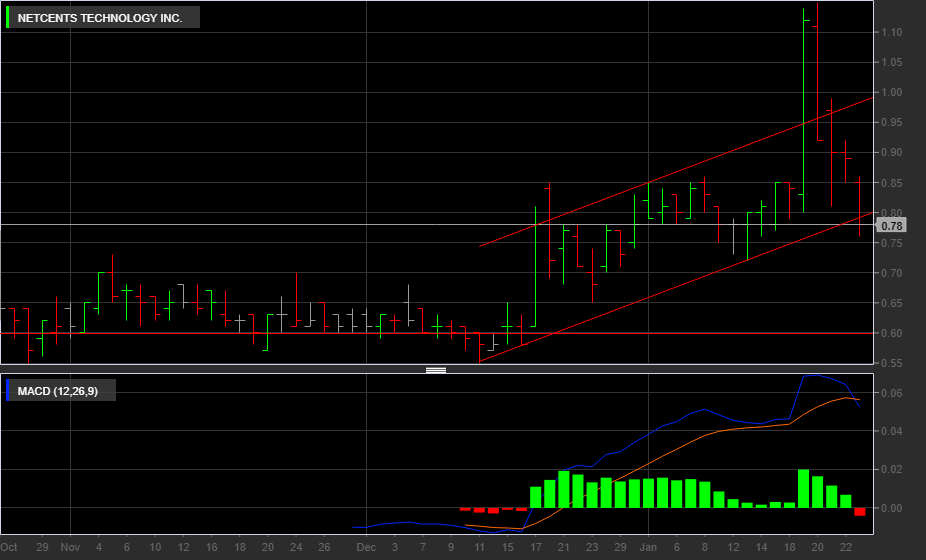Screen dimensions: 926x560
Task: Click the 0.06 MACD axis label
Action: (x=892, y=393)
